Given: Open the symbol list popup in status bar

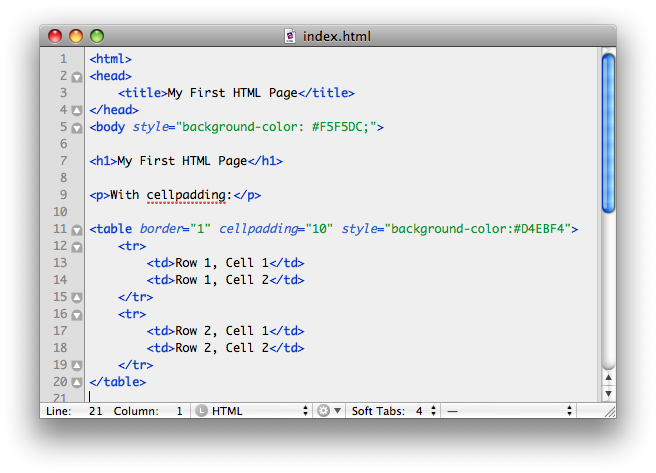Looking at the screenshot, I should coord(510,411).
